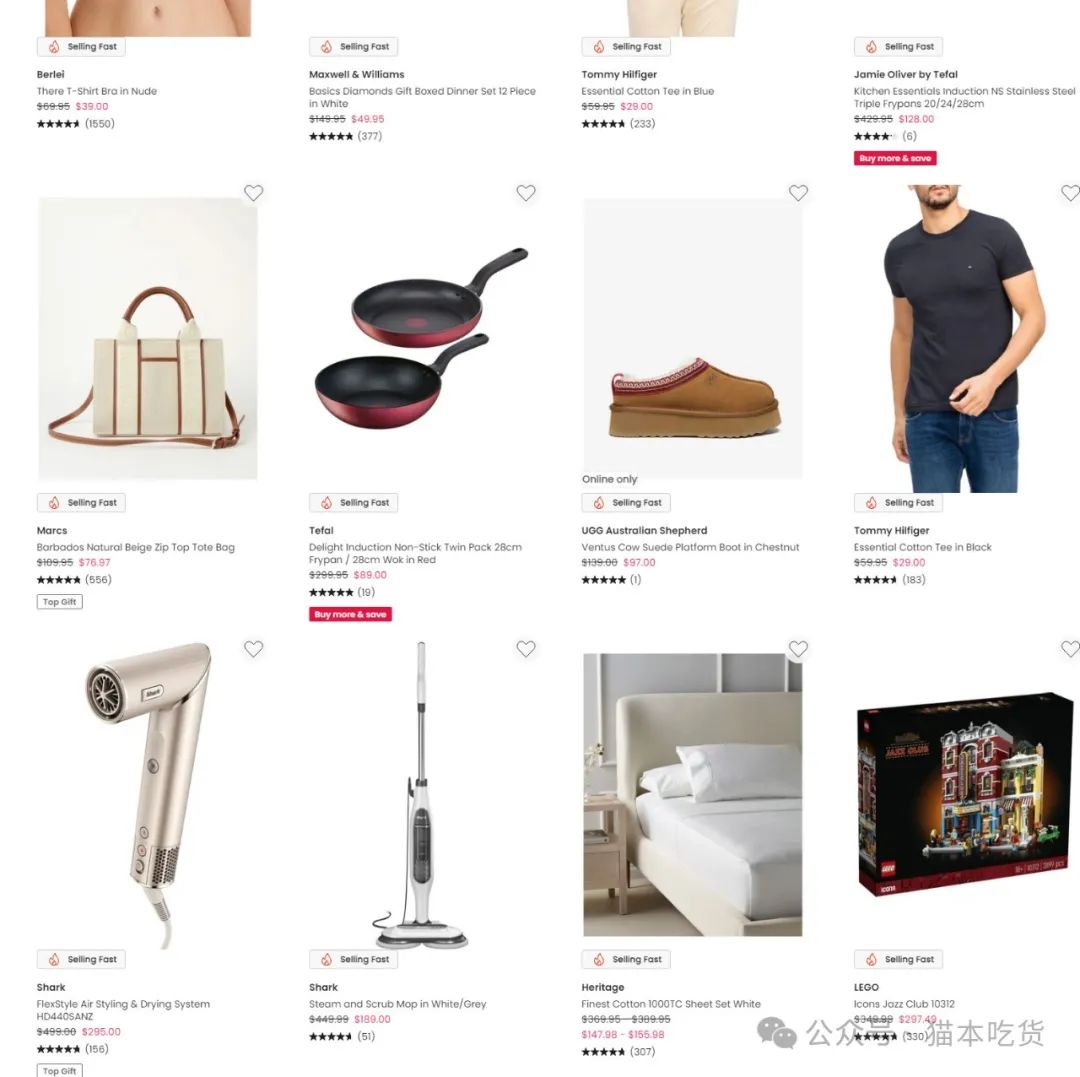The image size is (1080, 1077).
Task: Open Steam and Scrub Mop in White/Grey
Action: pyautogui.click(x=397, y=1004)
